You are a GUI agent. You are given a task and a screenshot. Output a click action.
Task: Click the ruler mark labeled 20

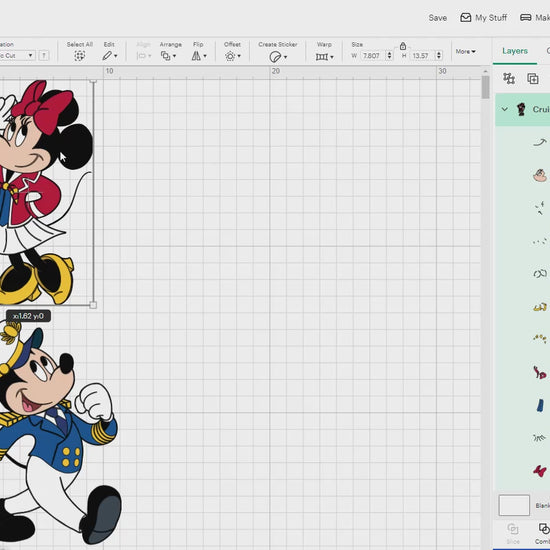click(x=276, y=71)
